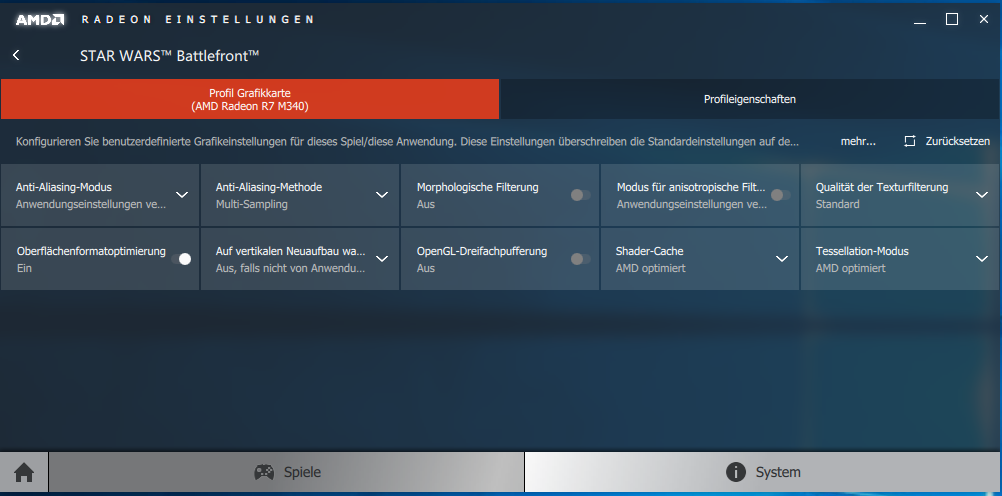Open the System tab at bottom
This screenshot has width=1002, height=496.
pos(762,472)
